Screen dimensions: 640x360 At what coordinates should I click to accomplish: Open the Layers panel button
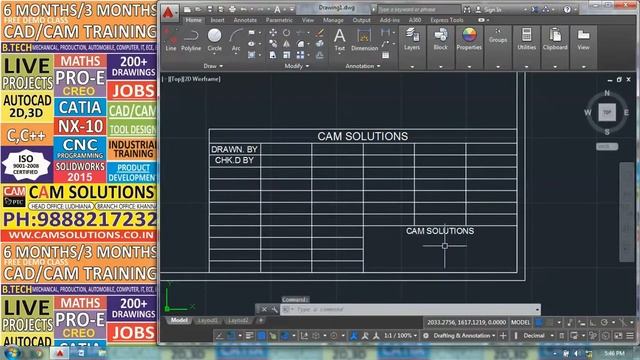[412, 40]
